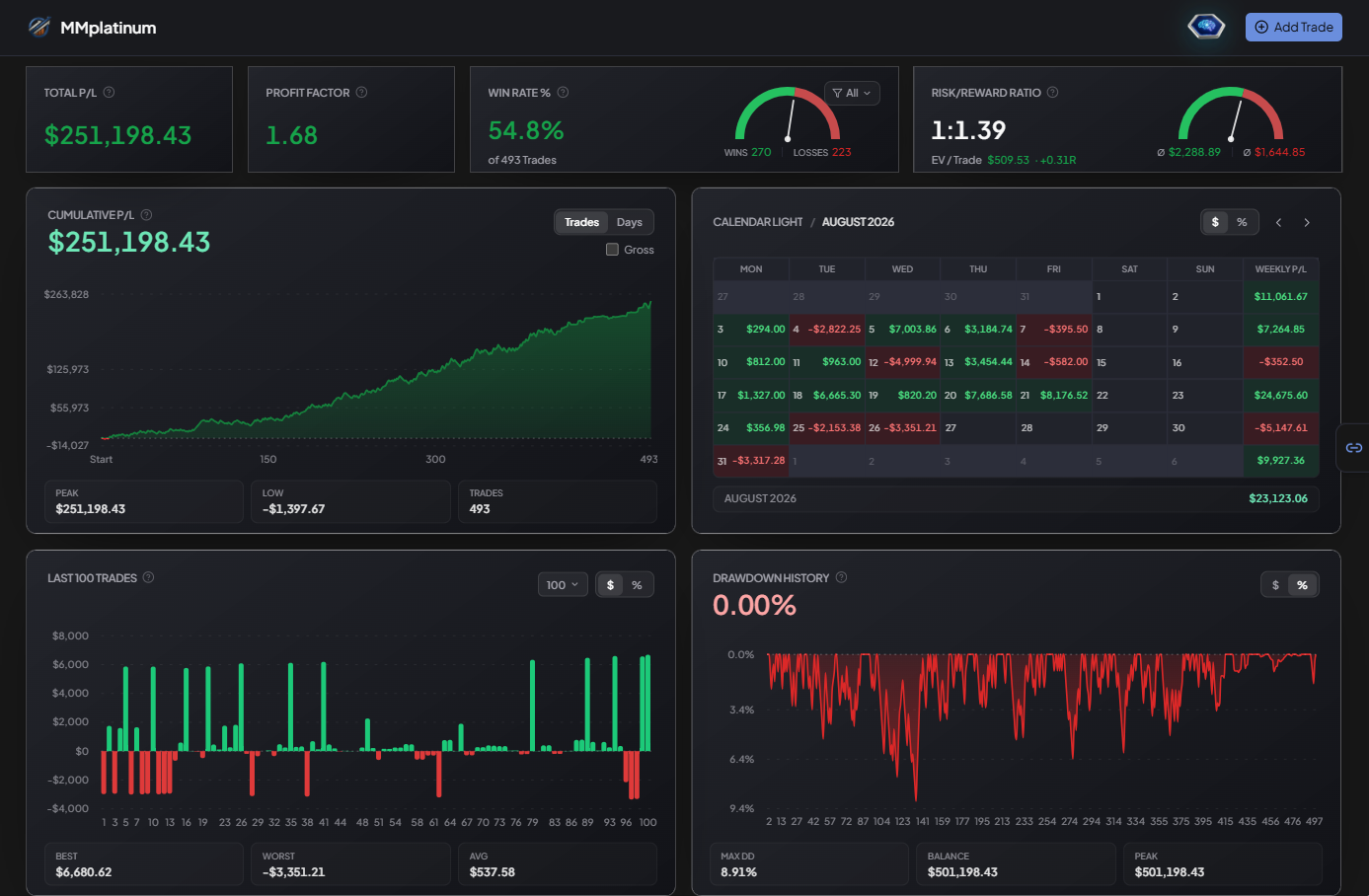Click the monthly total $23,123.06
1369x896 pixels.
1278,499
